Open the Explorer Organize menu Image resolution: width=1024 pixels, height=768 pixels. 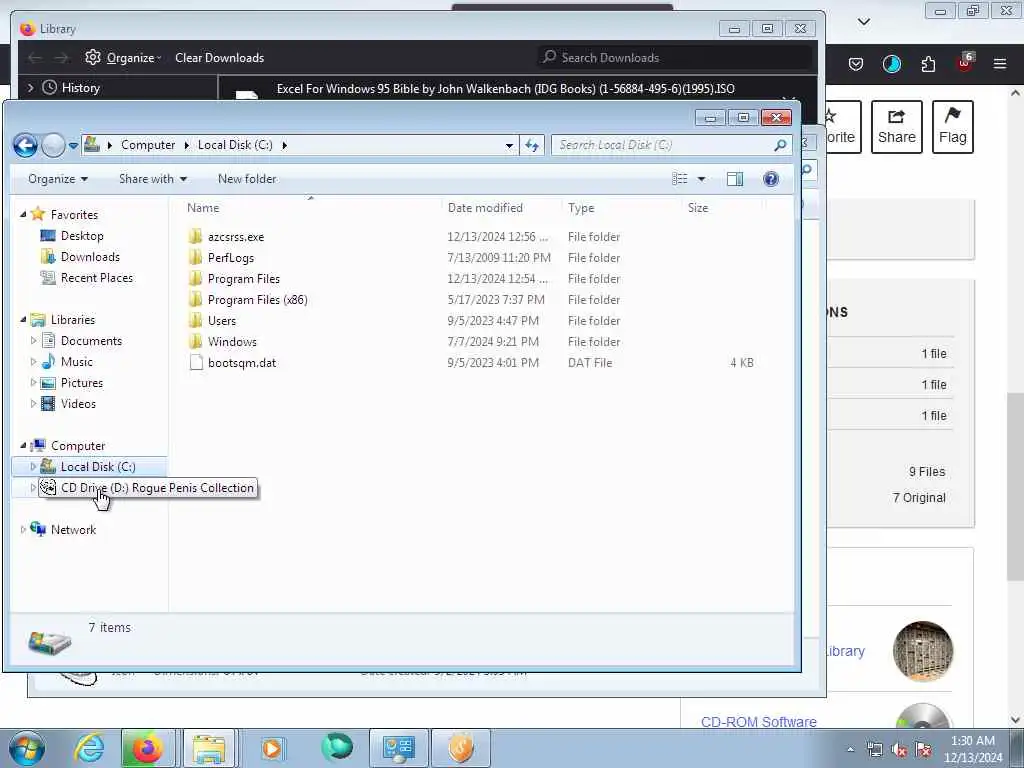click(x=57, y=179)
